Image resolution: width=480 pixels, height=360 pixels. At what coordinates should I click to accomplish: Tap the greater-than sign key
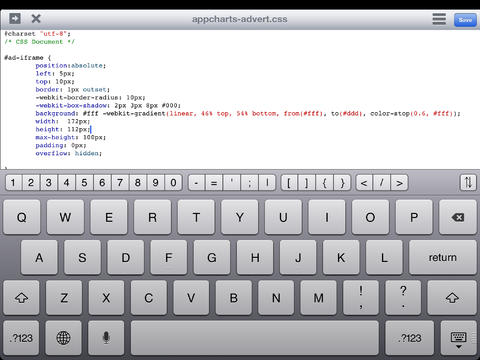point(399,183)
